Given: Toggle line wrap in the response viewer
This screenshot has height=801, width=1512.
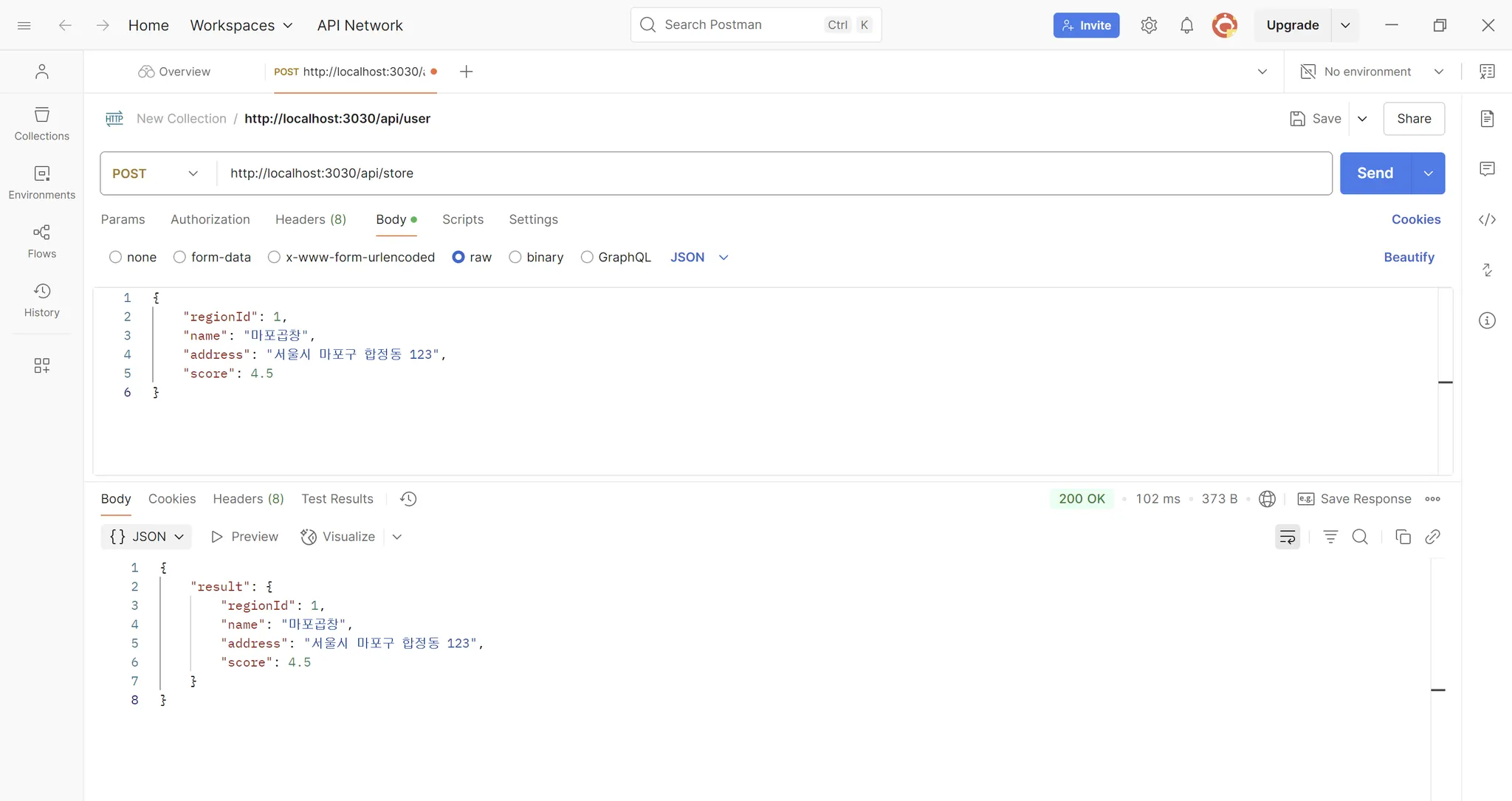Looking at the screenshot, I should pos(1287,537).
